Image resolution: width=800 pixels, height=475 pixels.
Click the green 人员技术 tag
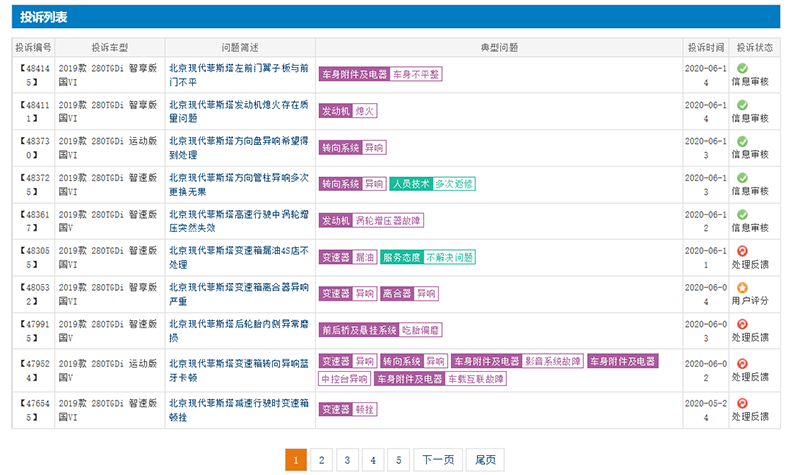point(408,184)
